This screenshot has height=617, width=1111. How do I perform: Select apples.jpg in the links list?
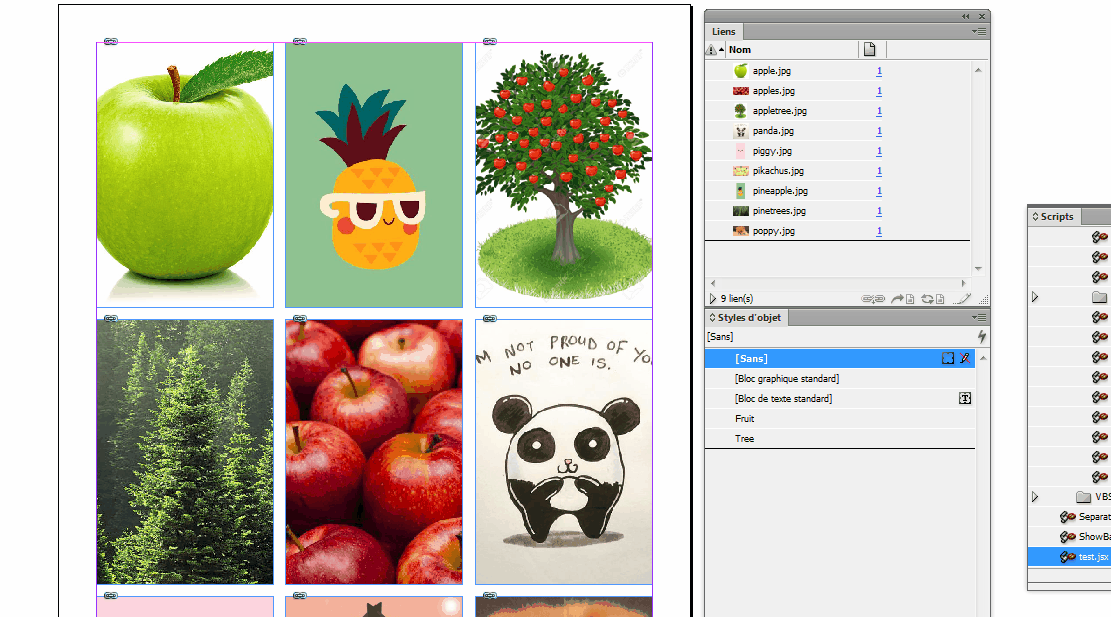coord(838,91)
